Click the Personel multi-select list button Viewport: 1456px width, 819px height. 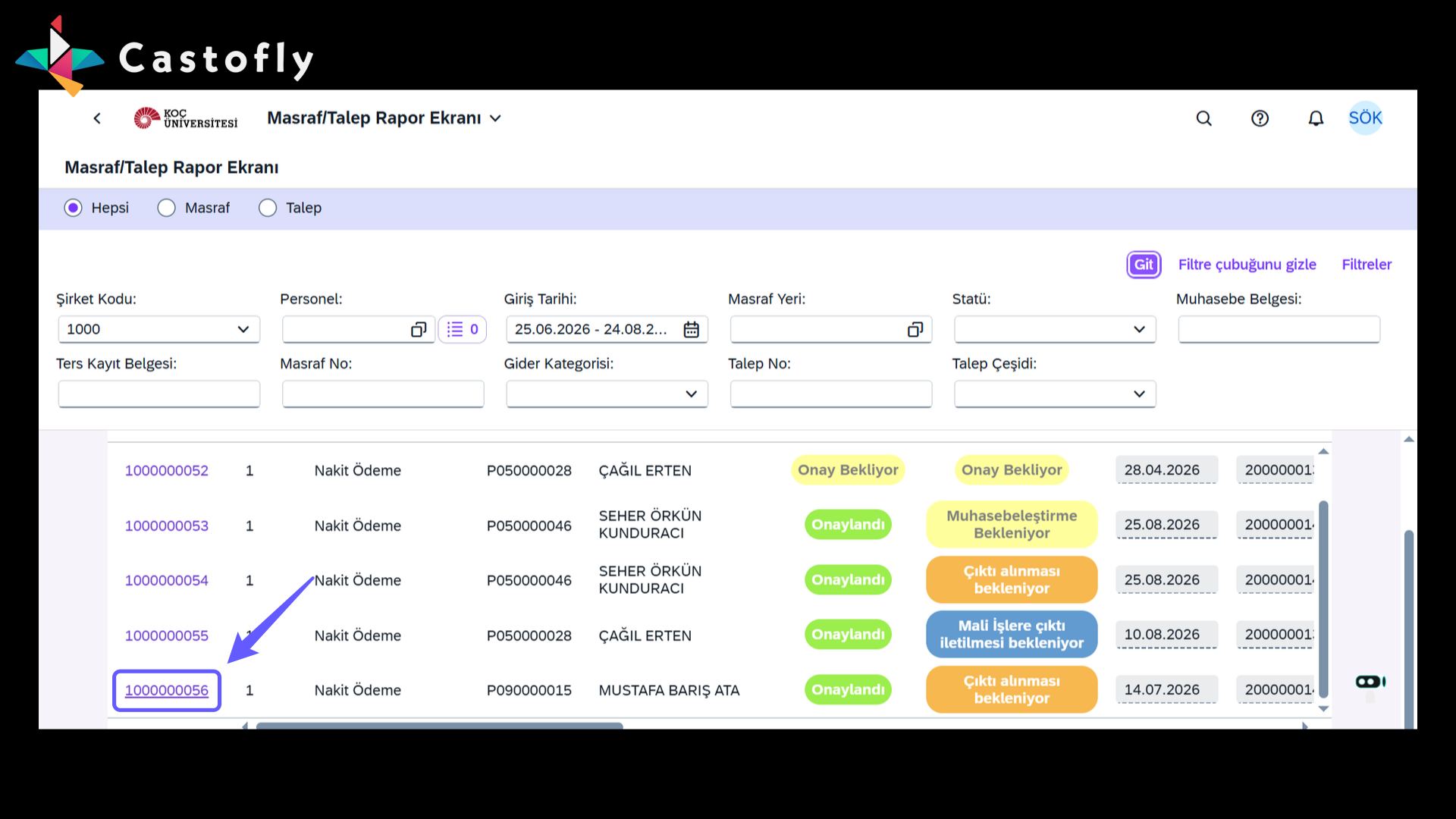click(x=463, y=329)
